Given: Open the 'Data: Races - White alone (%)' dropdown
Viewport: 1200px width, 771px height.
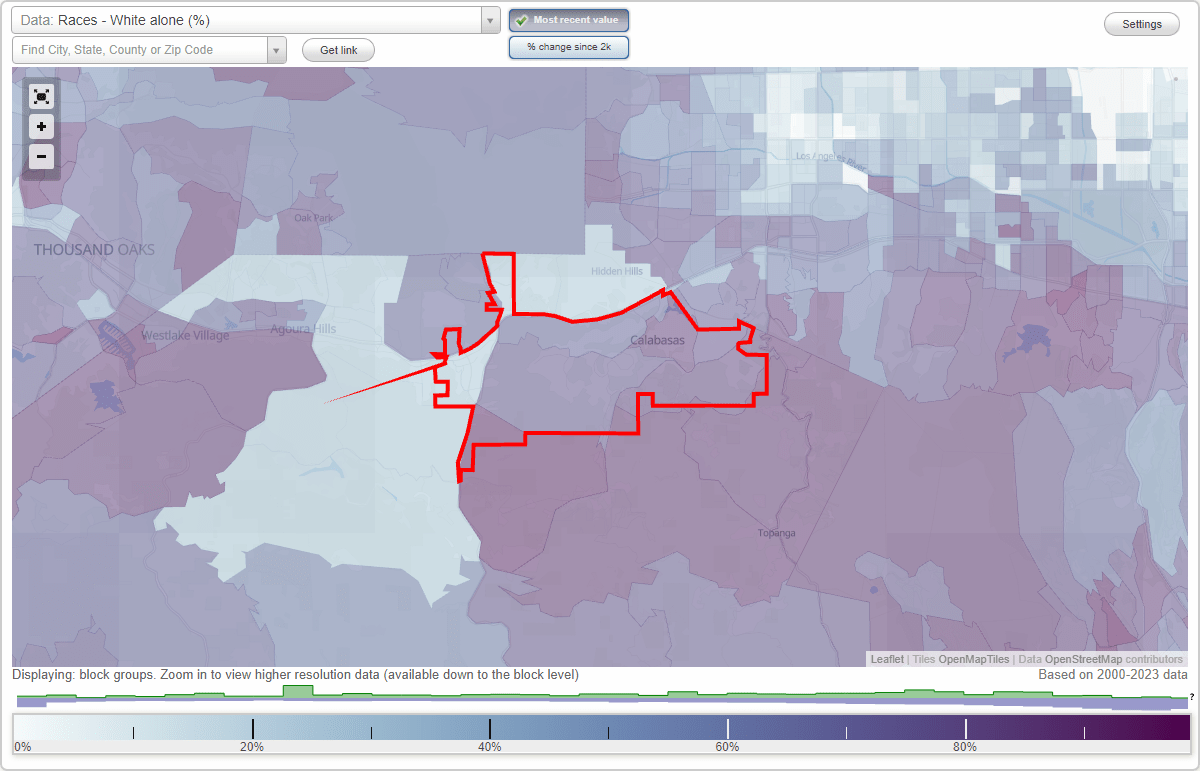Looking at the screenshot, I should (x=250, y=19).
